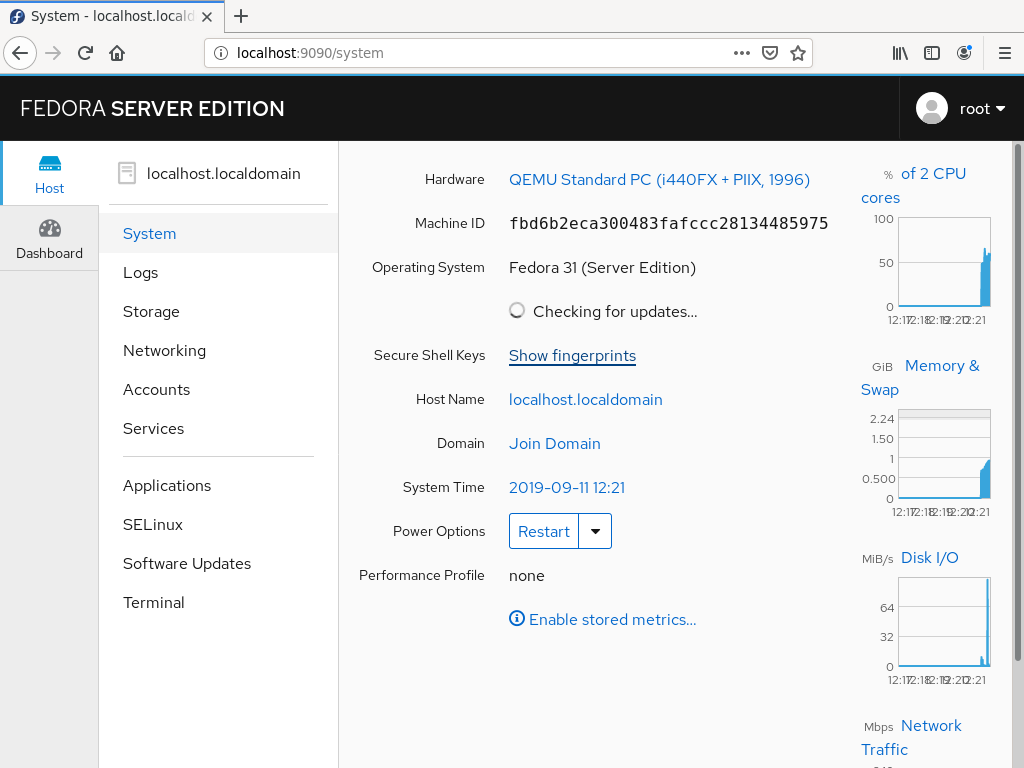Change system time 2019-09-11 12:21
Viewport: 1024px width, 768px height.
[567, 487]
